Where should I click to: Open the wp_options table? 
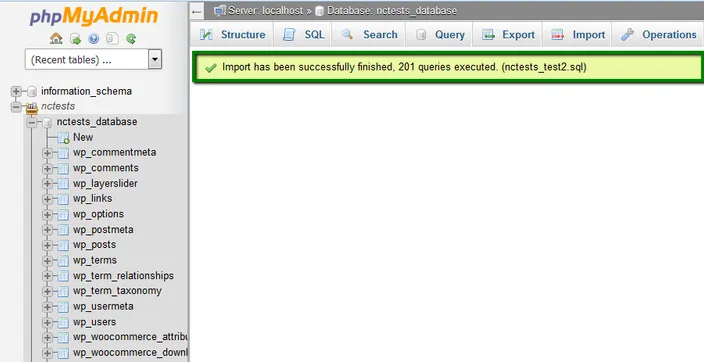click(x=98, y=214)
